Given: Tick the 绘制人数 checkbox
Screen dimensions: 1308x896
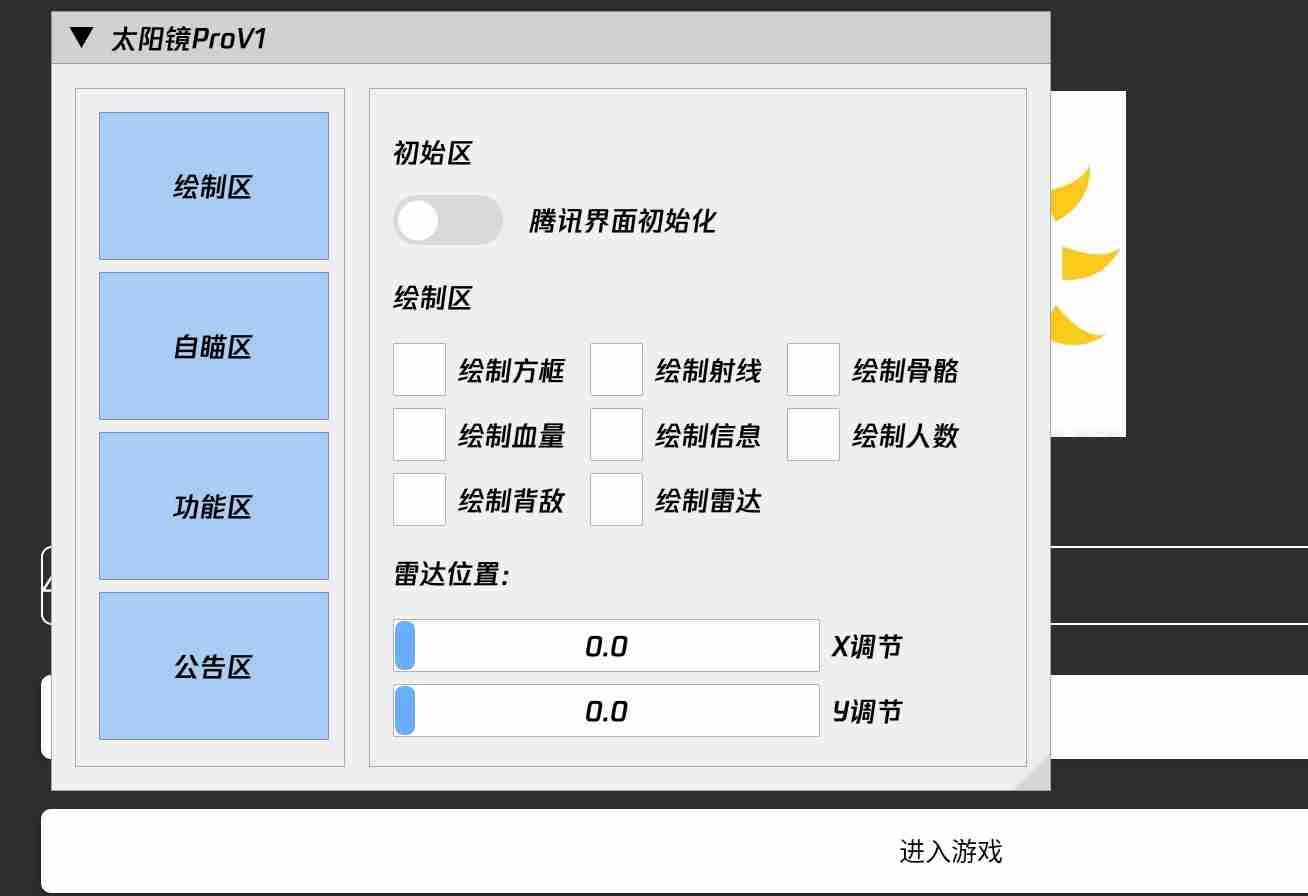Looking at the screenshot, I should pos(813,435).
